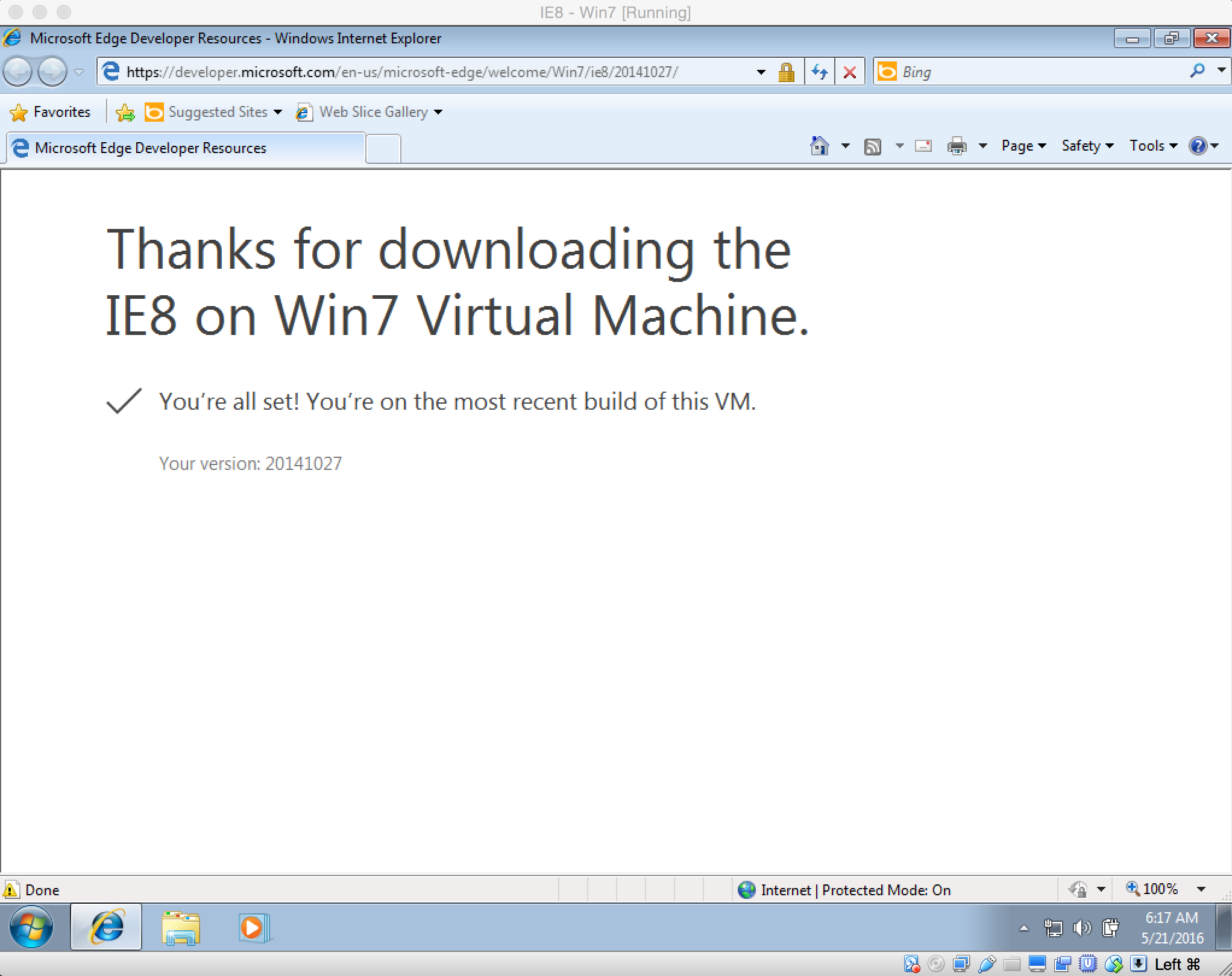The height and width of the screenshot is (976, 1232).
Task: Click the VirtualBox USB pen status icon
Action: pyautogui.click(x=987, y=965)
